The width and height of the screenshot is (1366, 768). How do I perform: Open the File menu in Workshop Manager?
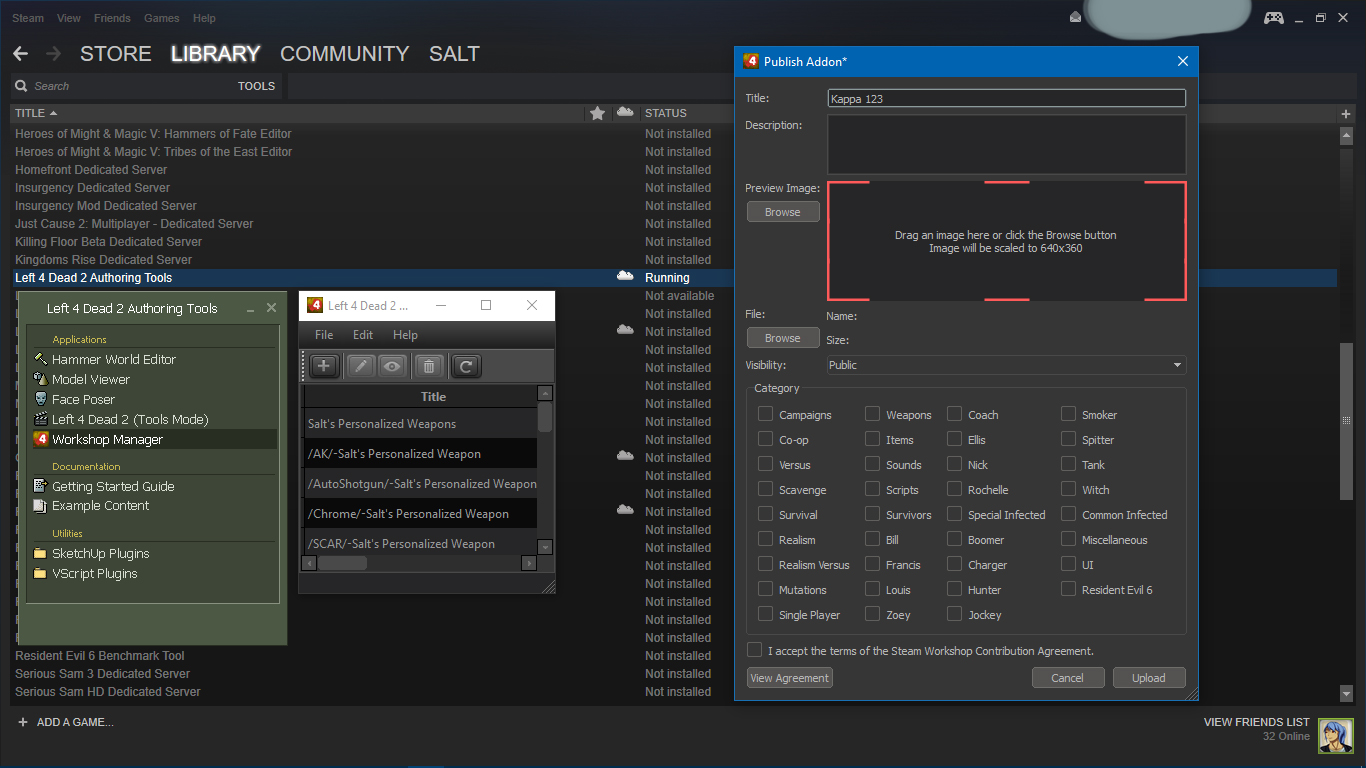(x=324, y=335)
